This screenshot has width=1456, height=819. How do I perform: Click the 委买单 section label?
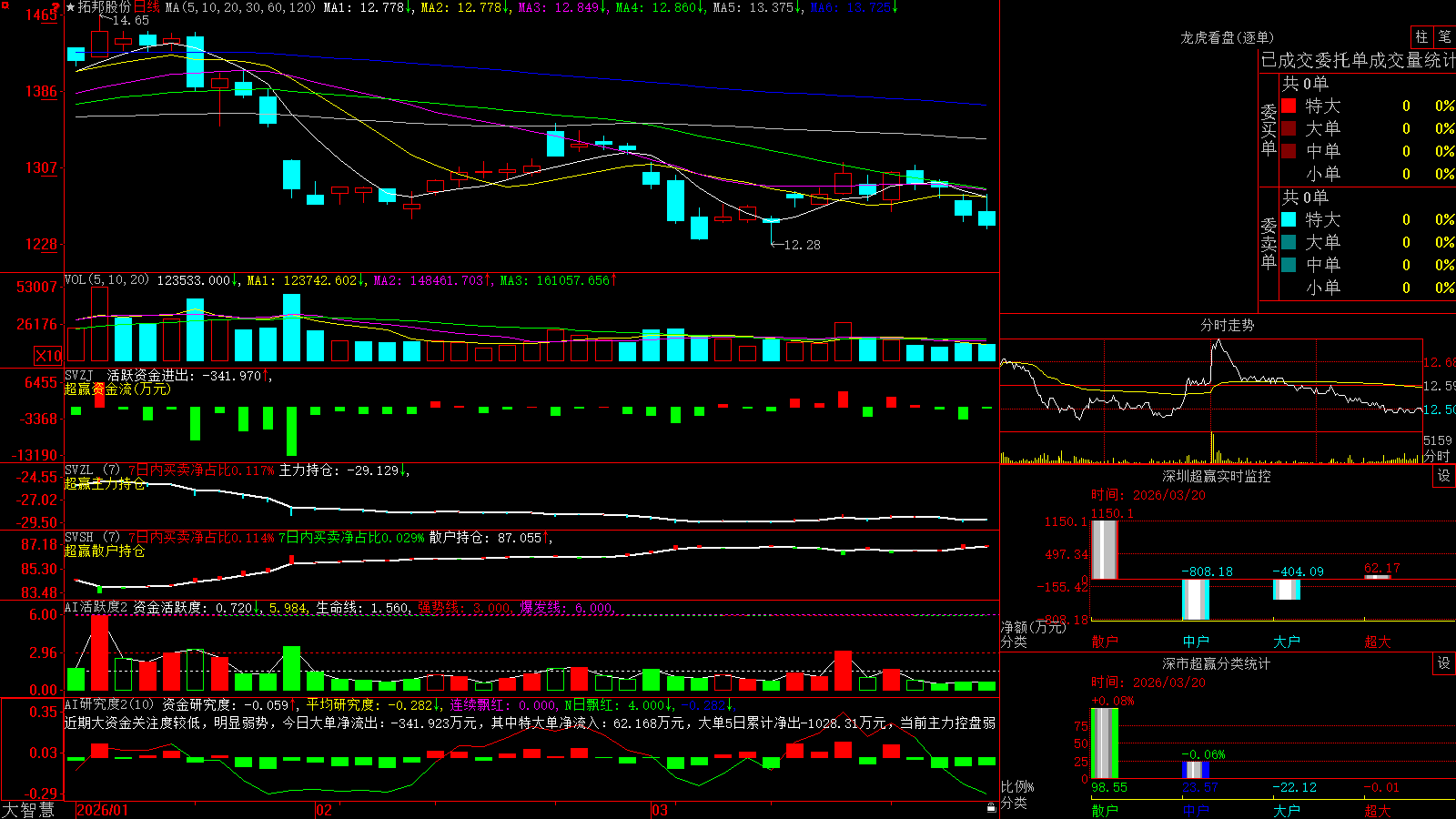click(x=1269, y=129)
